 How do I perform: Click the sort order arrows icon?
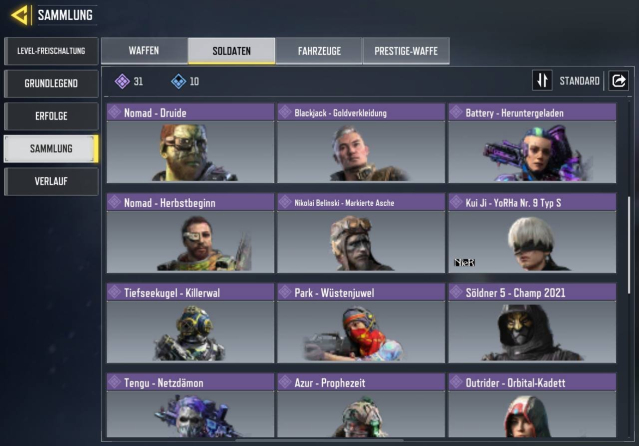pos(542,80)
